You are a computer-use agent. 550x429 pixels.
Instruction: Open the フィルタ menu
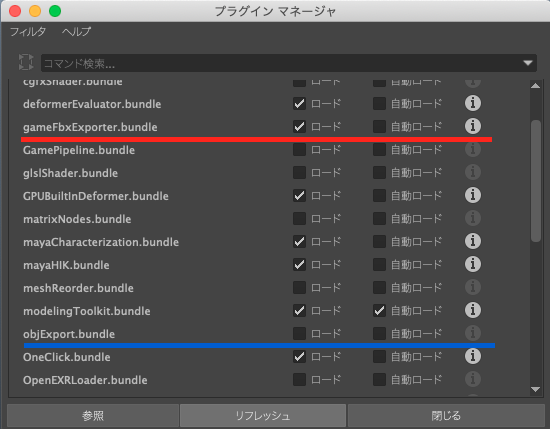[x=28, y=32]
